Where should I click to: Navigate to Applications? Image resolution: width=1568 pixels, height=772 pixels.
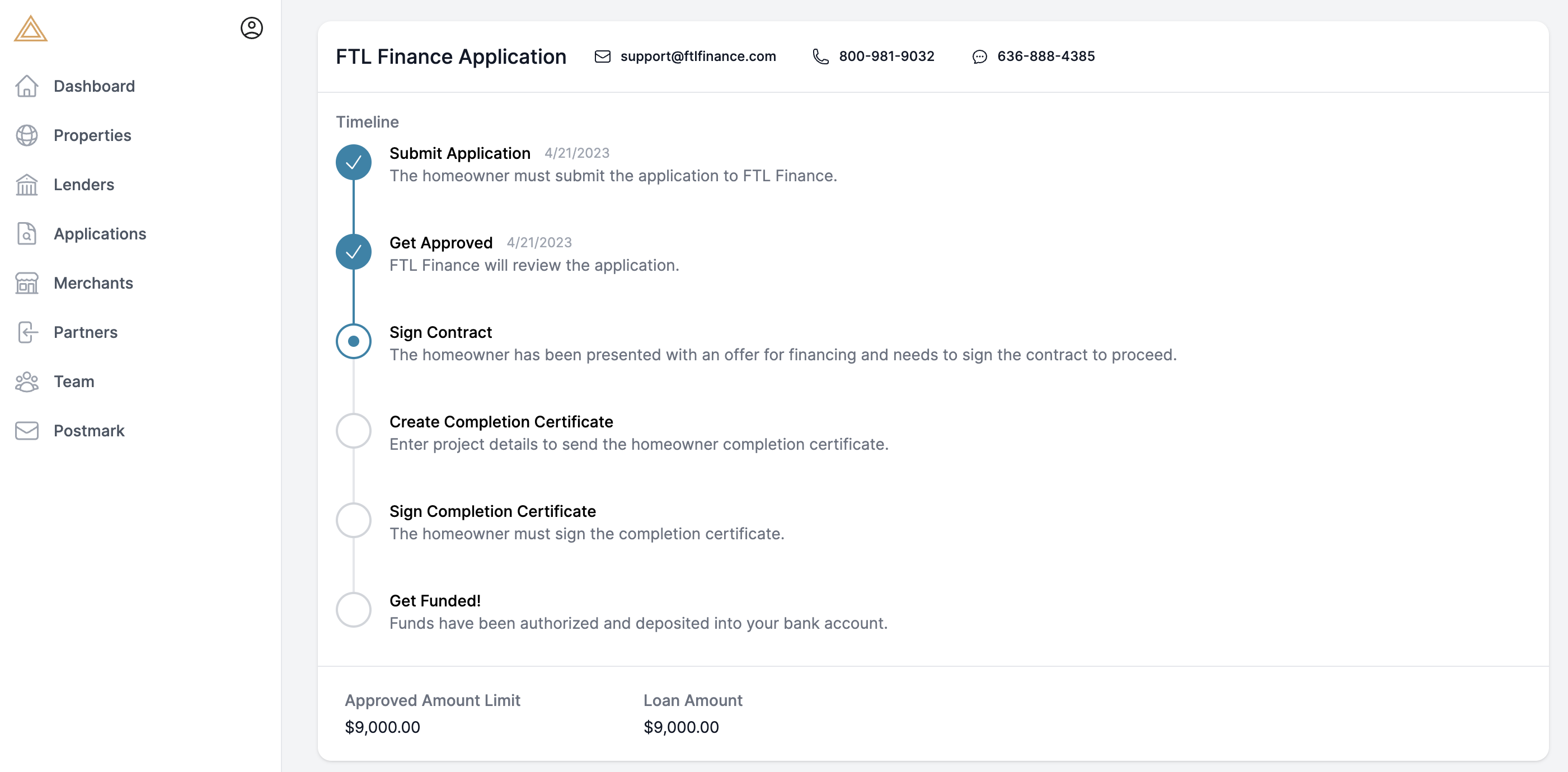point(100,234)
